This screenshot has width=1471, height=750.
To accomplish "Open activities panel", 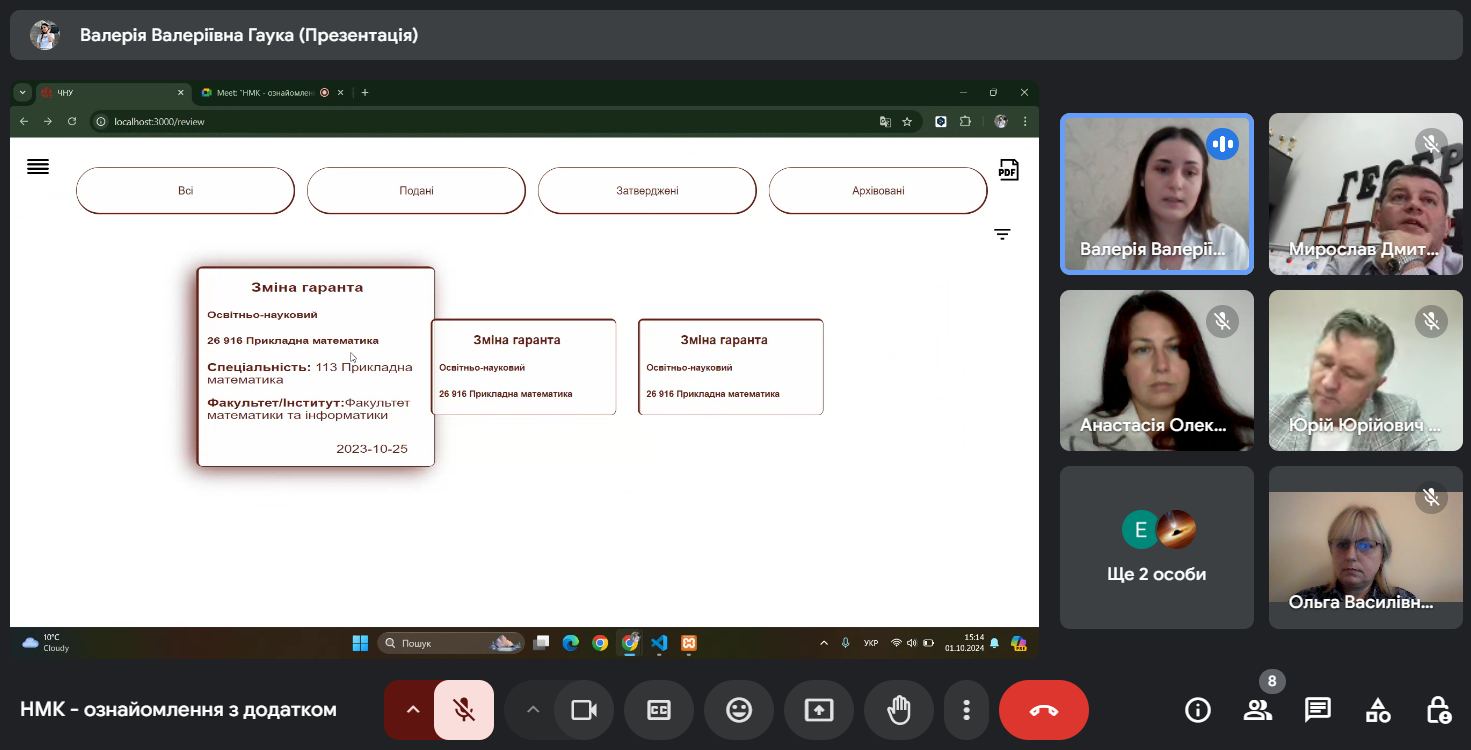I will (x=1378, y=710).
